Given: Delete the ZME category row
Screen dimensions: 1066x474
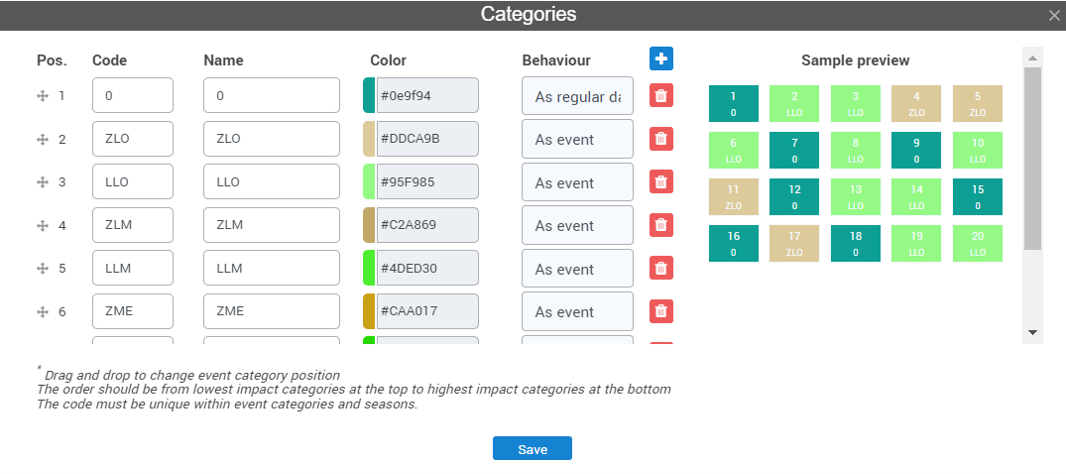Looking at the screenshot, I should click(661, 311).
